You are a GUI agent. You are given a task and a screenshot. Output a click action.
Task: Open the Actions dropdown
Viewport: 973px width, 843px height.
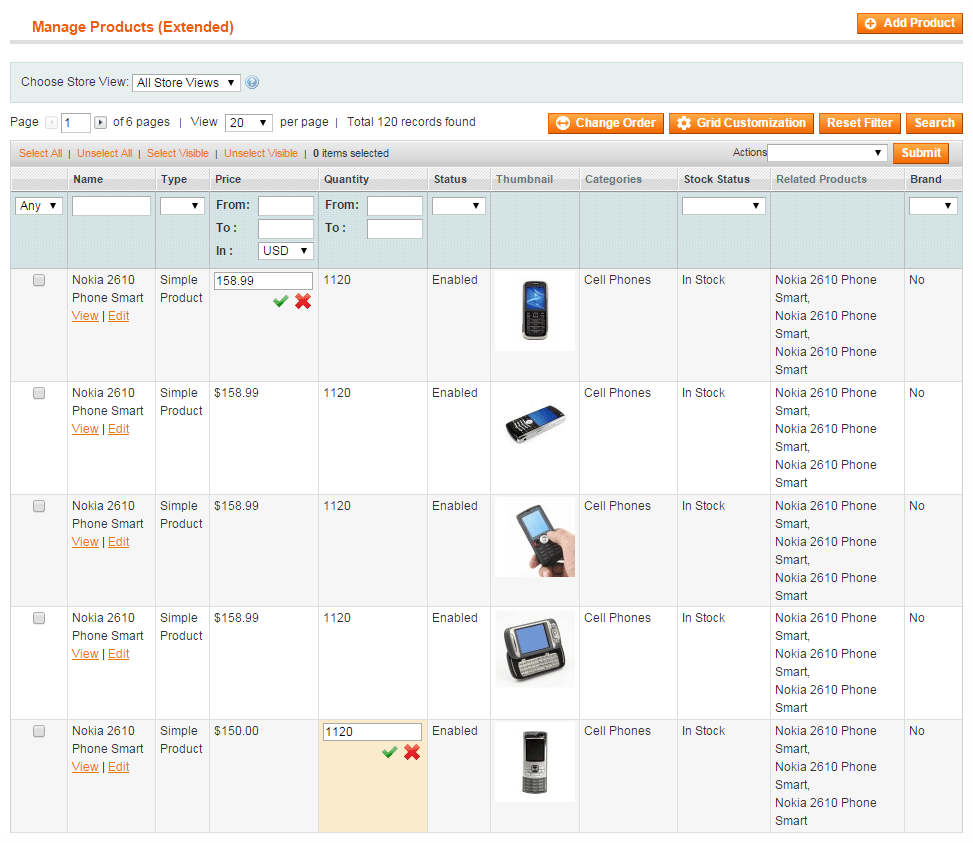[827, 153]
